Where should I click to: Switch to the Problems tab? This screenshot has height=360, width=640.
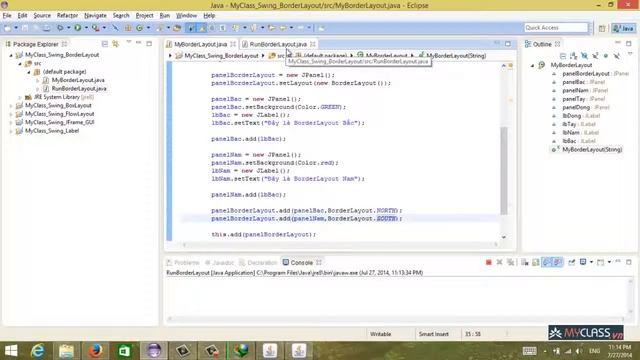pyautogui.click(x=183, y=262)
